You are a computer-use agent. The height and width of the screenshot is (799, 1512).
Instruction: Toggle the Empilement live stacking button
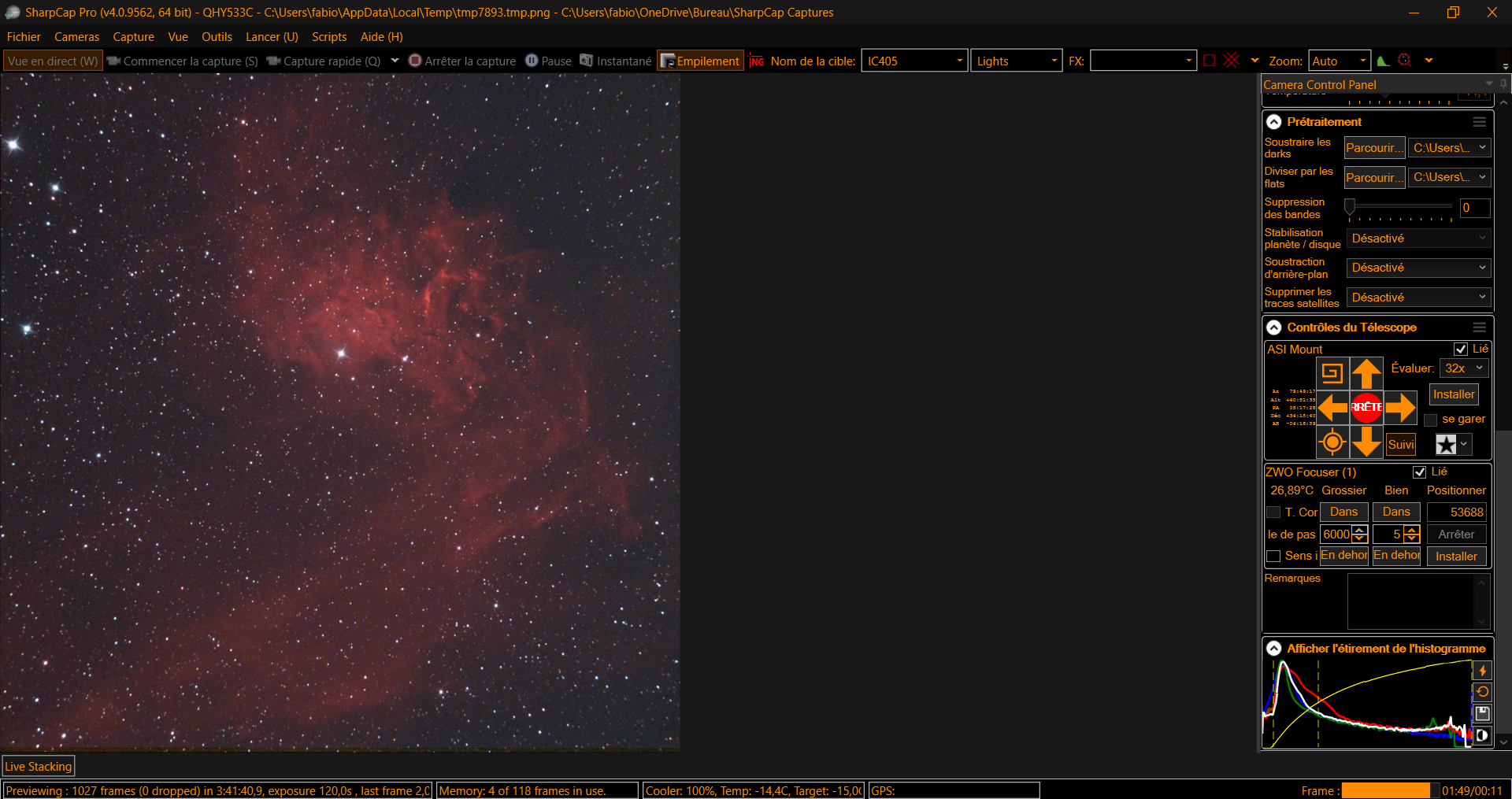click(x=700, y=61)
